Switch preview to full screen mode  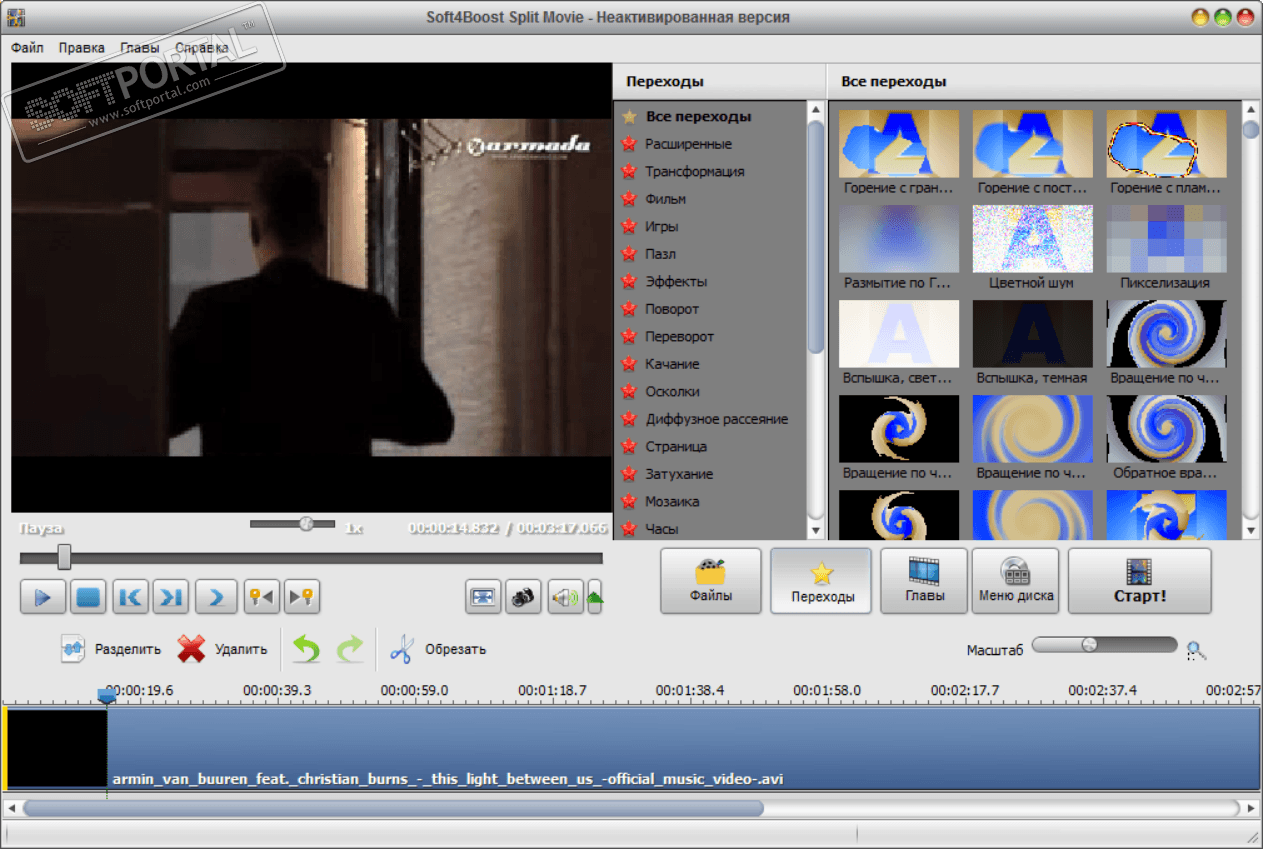483,597
